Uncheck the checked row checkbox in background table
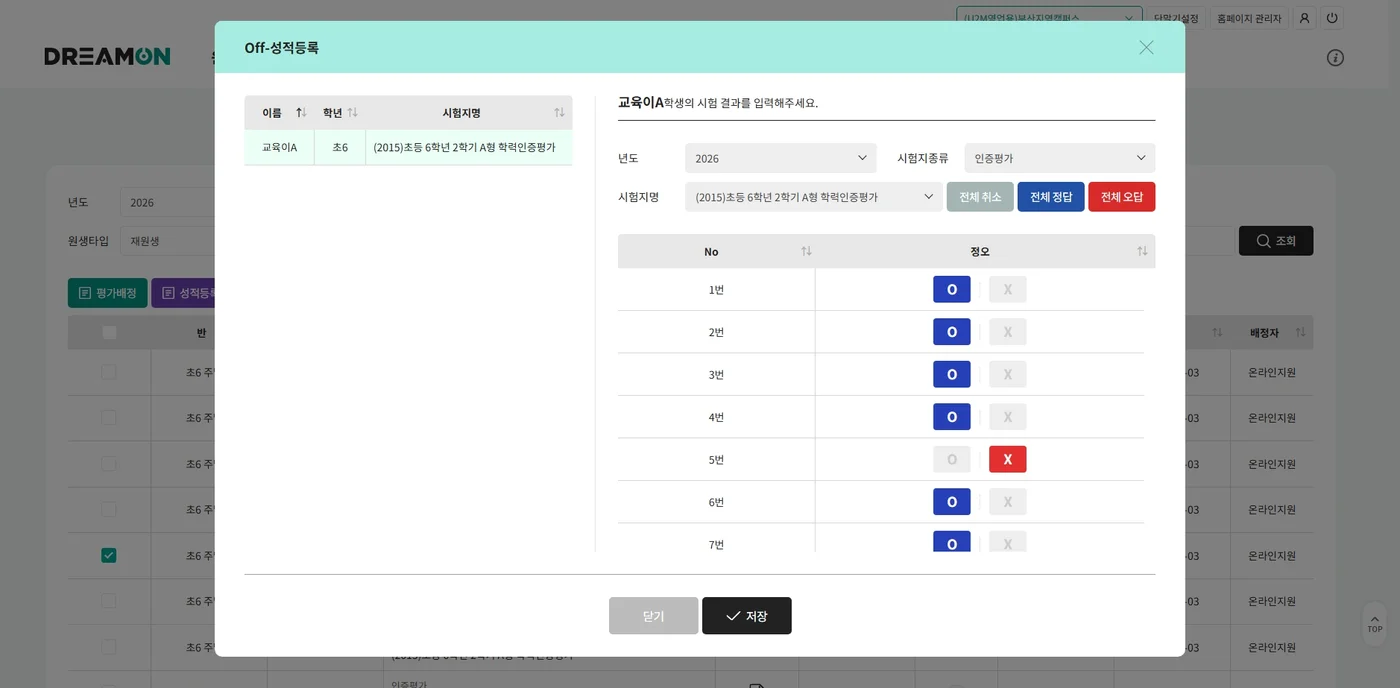The image size is (1400, 688). click(x=109, y=555)
